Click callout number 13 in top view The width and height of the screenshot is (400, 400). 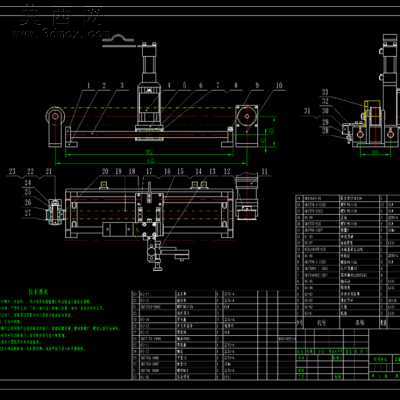click(x=212, y=172)
